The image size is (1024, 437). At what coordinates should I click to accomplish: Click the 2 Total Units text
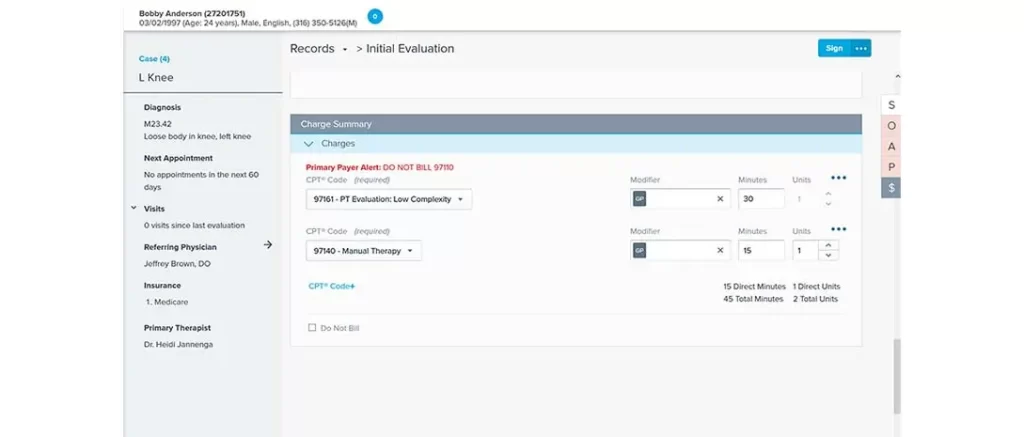pos(815,299)
